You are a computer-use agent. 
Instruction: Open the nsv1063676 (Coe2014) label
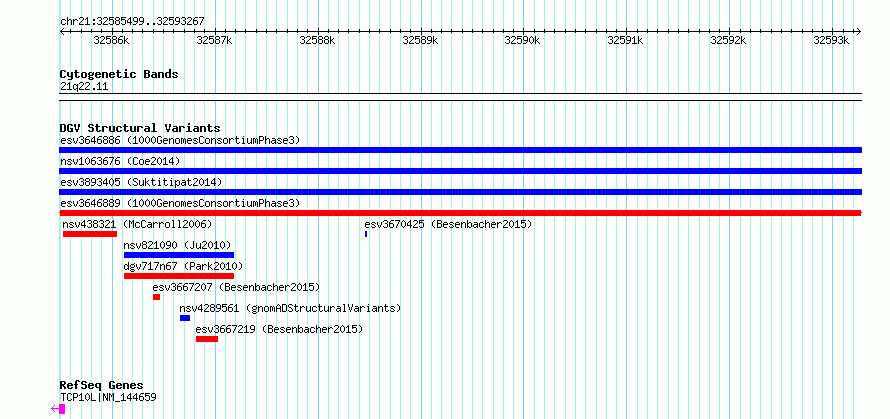coord(120,161)
